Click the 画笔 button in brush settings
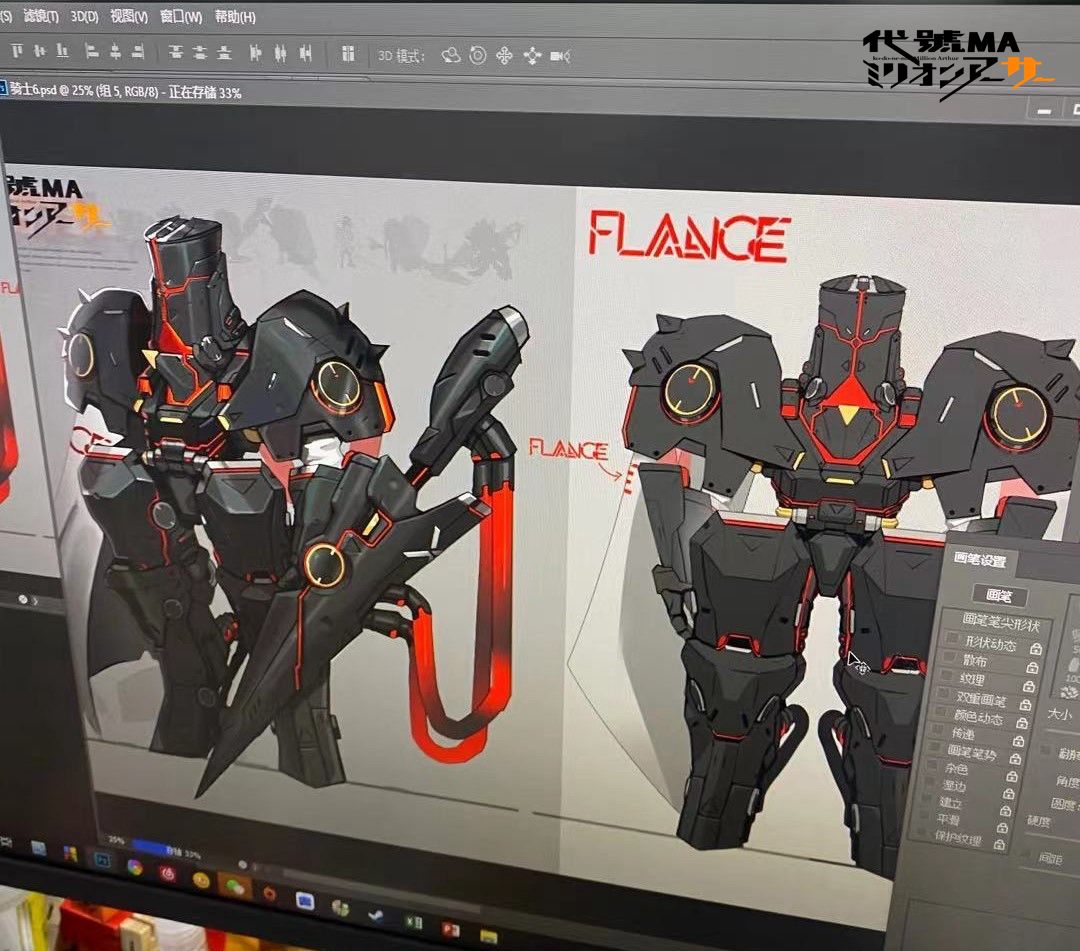 click(x=999, y=596)
